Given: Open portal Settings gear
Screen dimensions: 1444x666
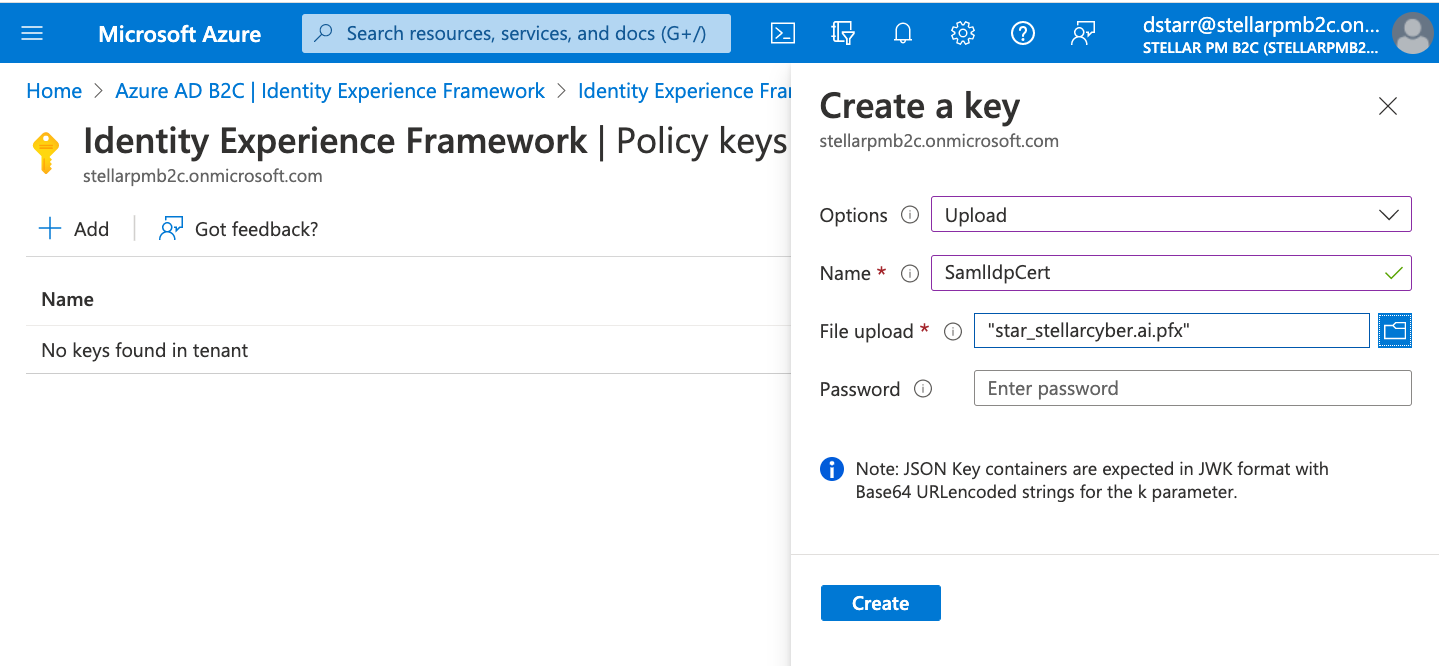Looking at the screenshot, I should click(x=962, y=32).
